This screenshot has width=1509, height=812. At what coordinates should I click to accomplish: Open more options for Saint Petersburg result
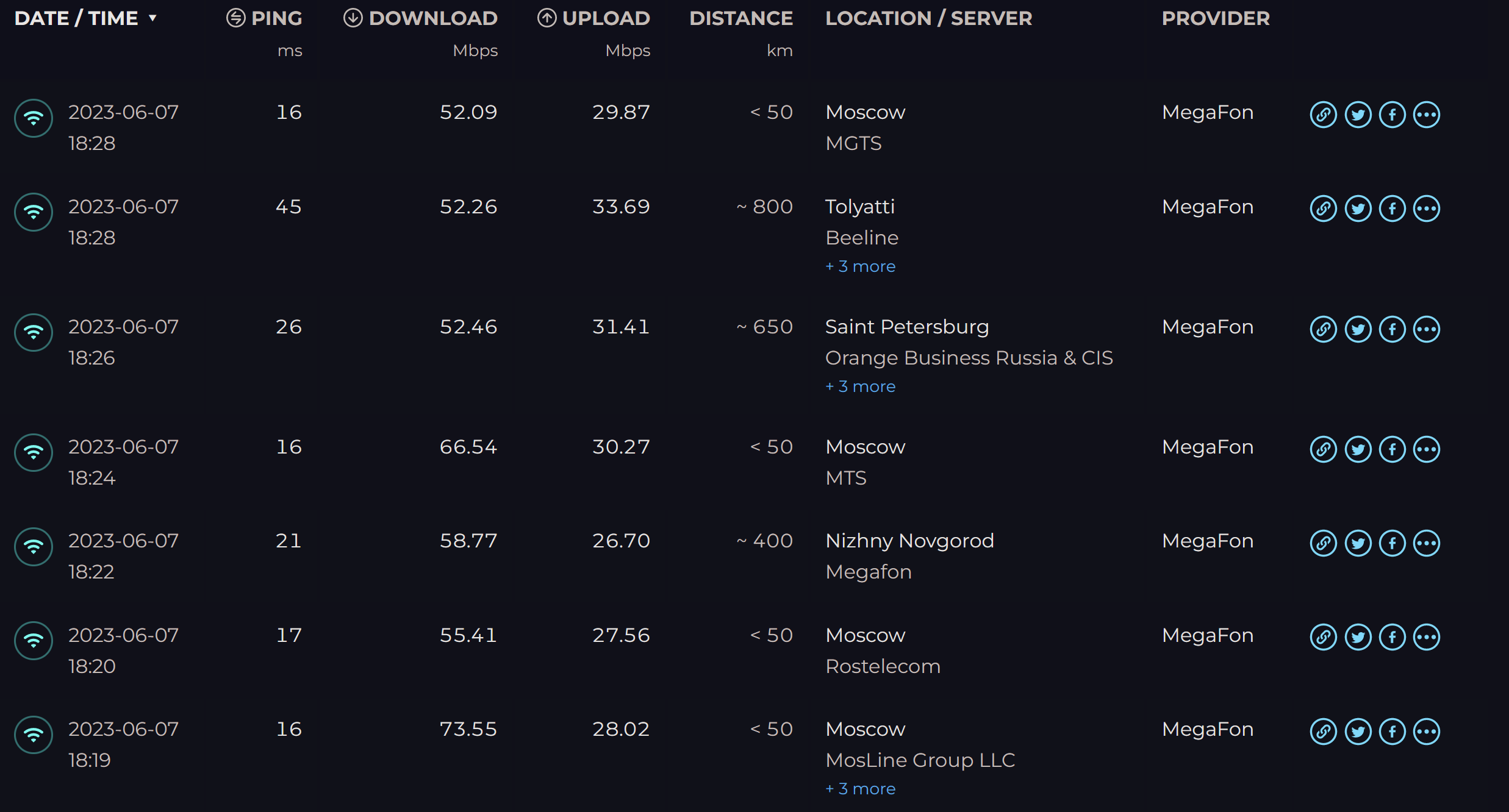1427,330
